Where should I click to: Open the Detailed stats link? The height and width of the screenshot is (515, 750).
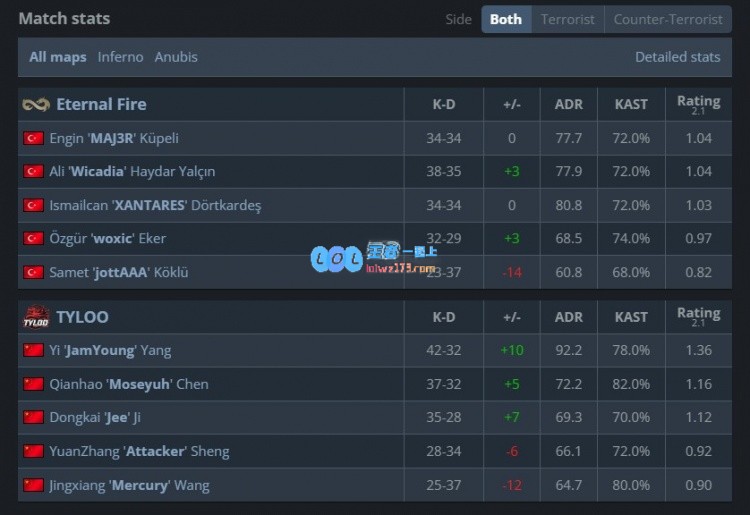point(677,57)
